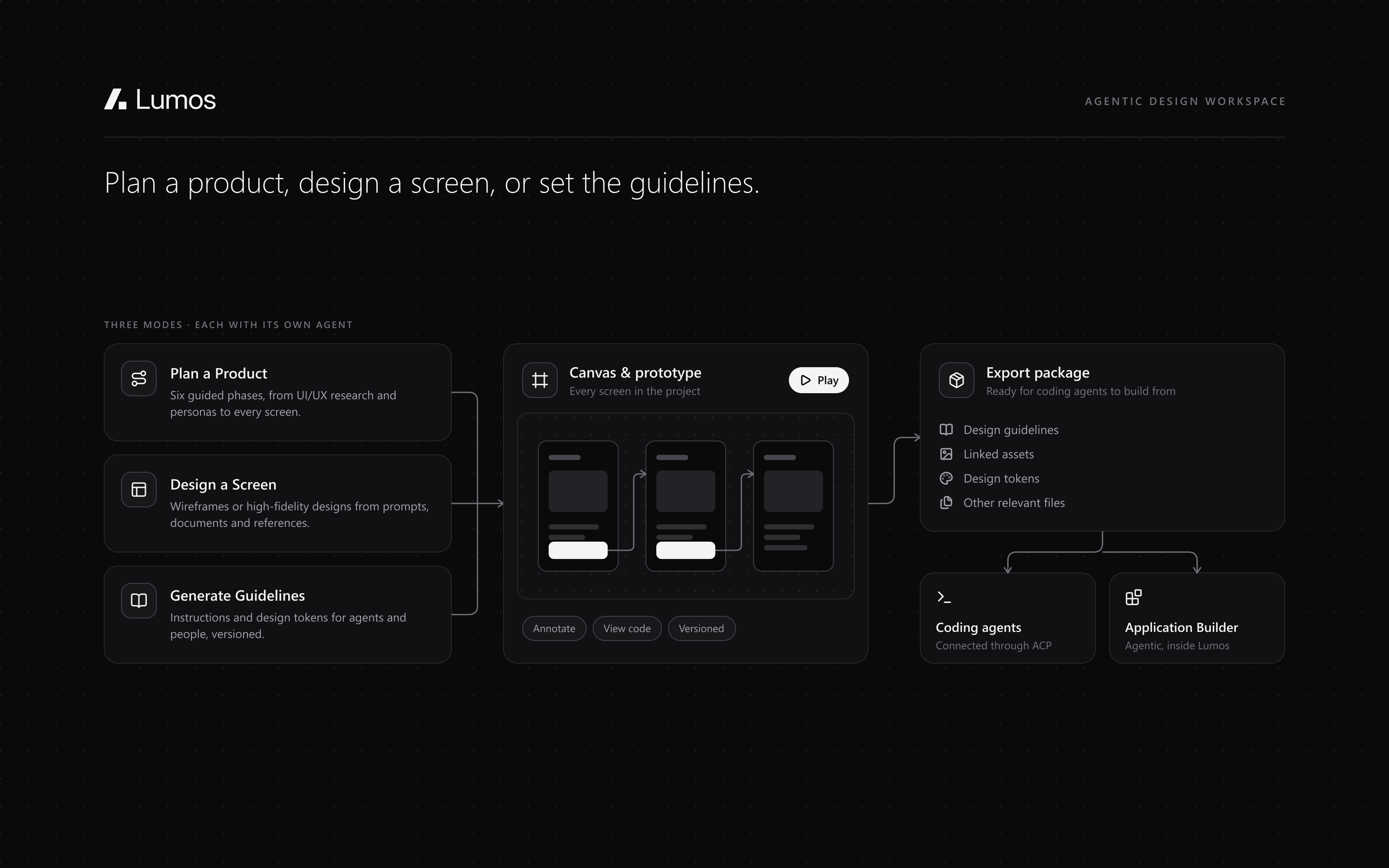Click the Design guidelines book icon

[946, 429]
